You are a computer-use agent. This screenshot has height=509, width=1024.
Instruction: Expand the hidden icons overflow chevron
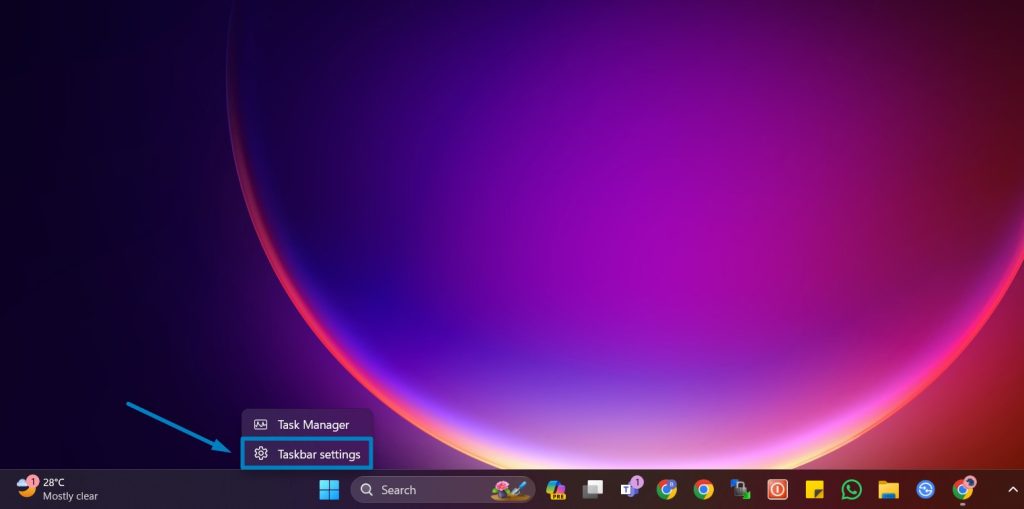(1012, 490)
